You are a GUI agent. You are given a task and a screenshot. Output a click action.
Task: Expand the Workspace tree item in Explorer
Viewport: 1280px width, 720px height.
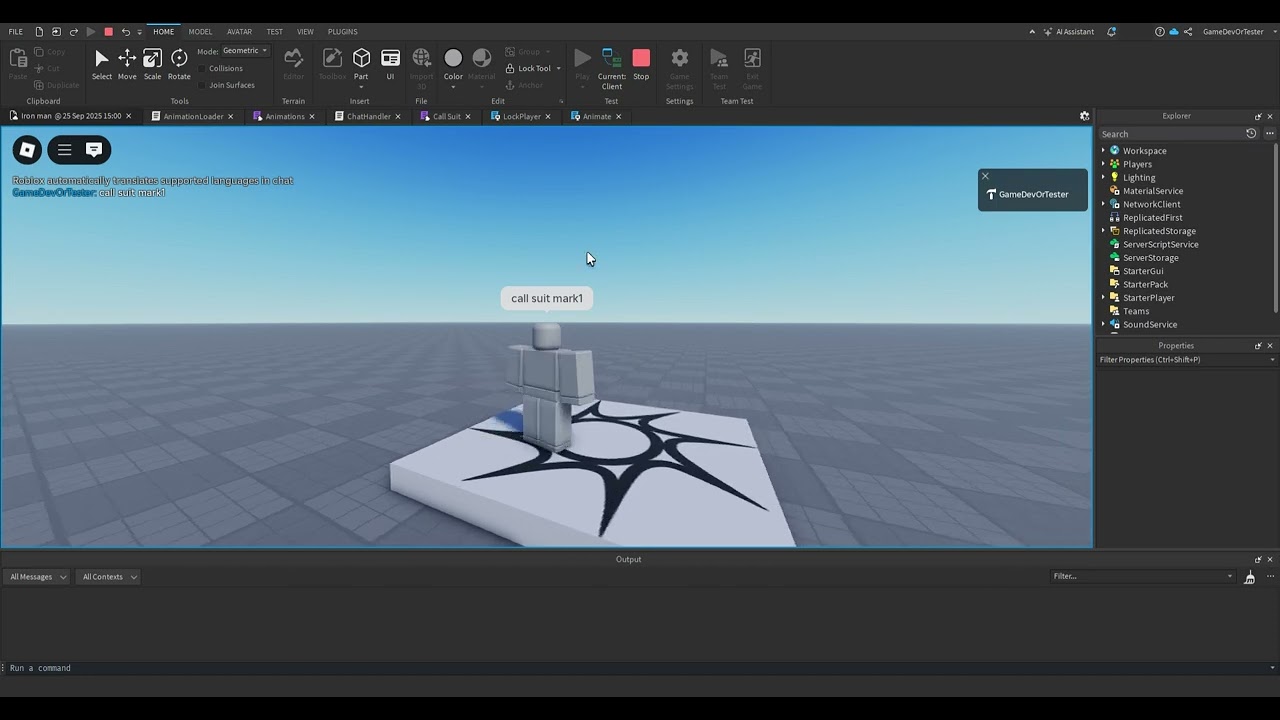(x=1103, y=150)
